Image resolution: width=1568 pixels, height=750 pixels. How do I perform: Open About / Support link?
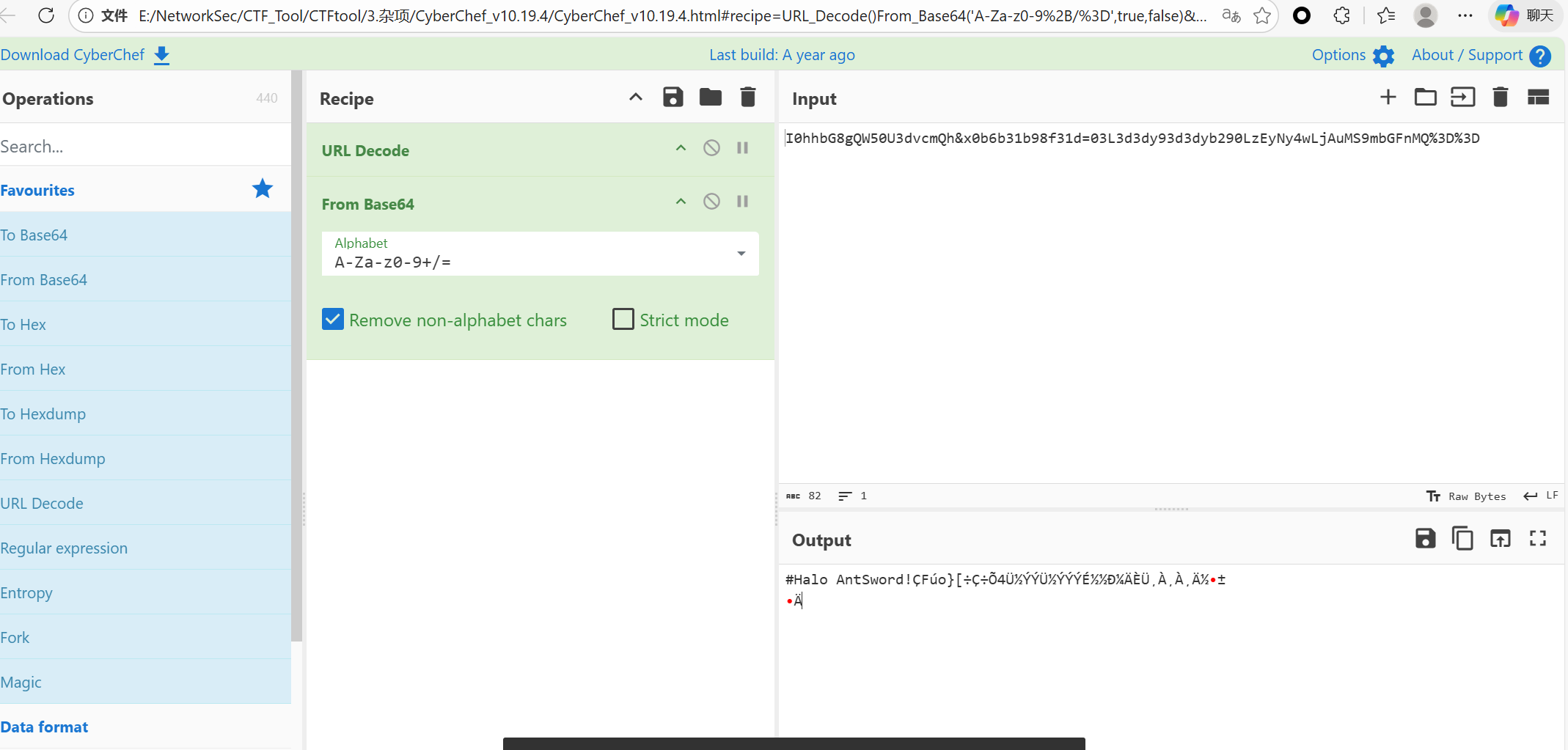[x=1467, y=55]
